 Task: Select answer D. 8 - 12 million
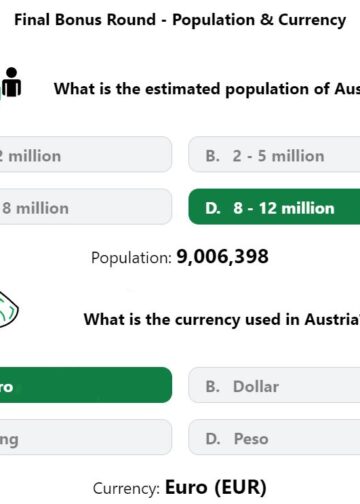tap(274, 207)
